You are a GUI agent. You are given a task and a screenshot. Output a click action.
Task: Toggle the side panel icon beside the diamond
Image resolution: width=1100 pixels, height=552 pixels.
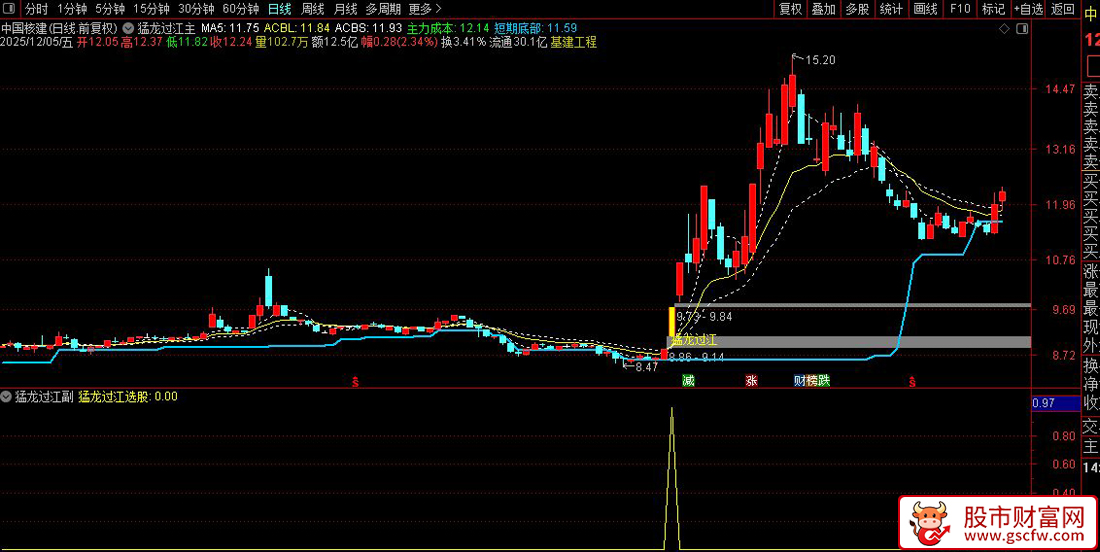coord(1022,28)
